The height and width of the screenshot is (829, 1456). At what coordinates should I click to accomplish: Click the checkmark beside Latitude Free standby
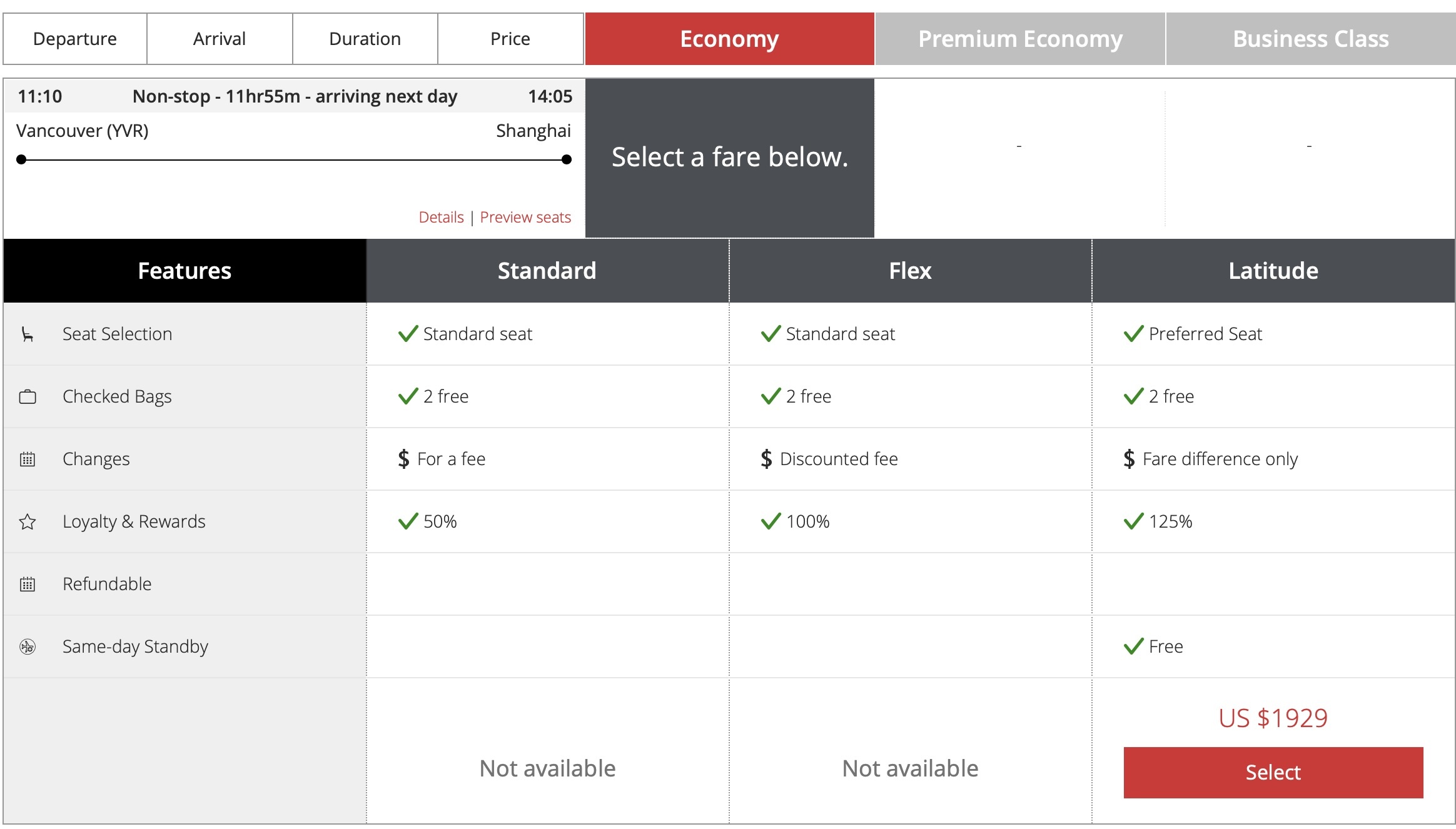coord(1133,646)
